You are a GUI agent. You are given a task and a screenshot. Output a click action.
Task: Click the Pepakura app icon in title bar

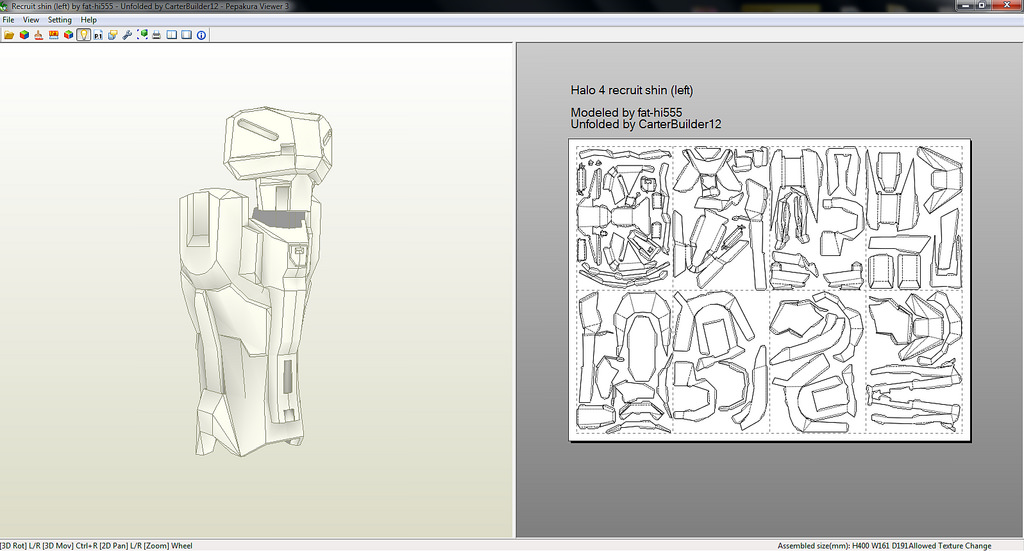point(5,6)
